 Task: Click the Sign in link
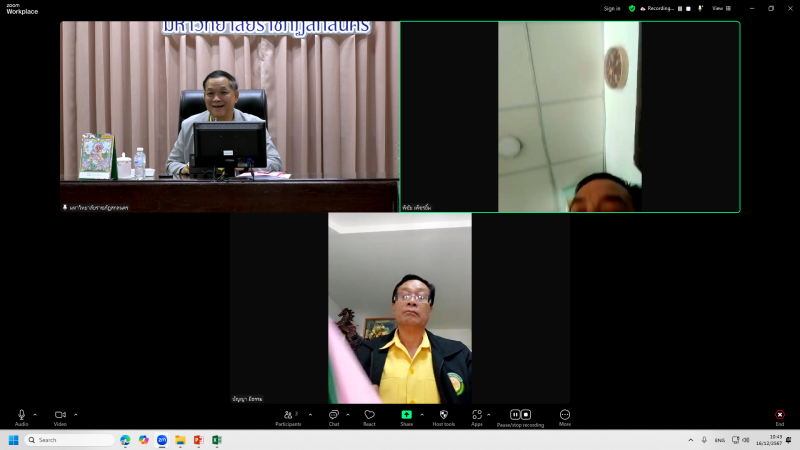[612, 8]
